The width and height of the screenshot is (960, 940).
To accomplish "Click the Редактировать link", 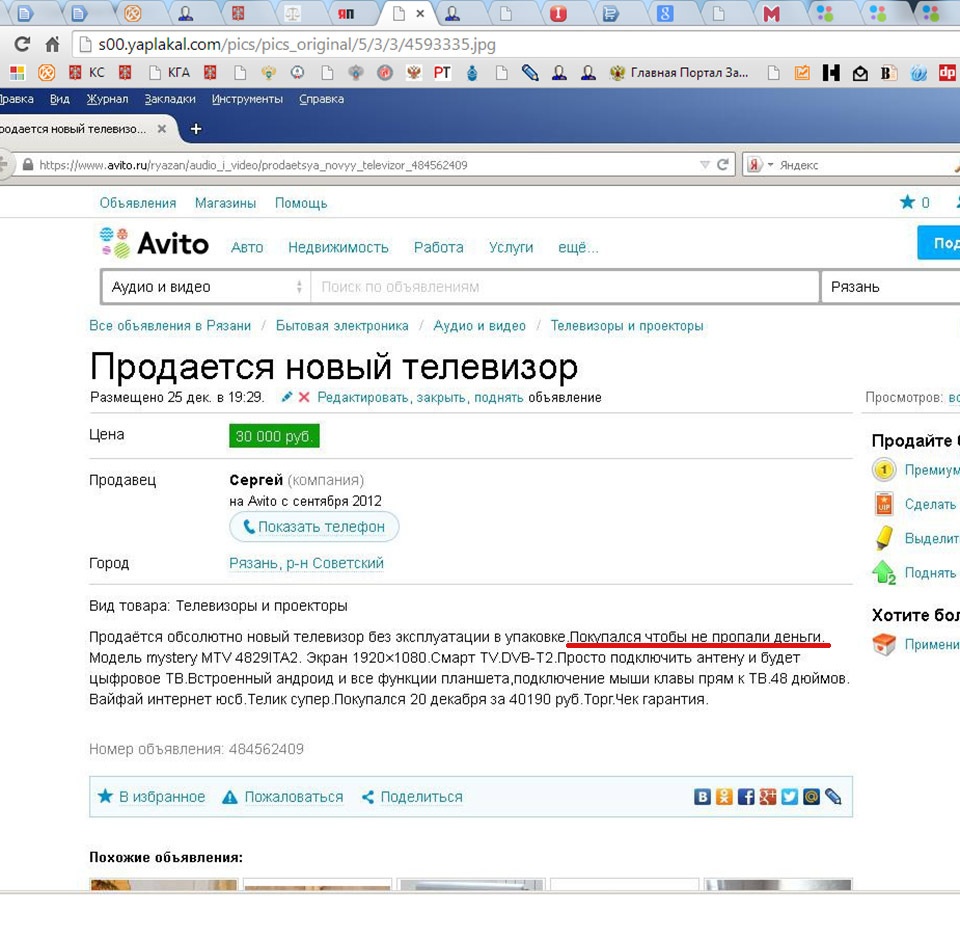I will 364,397.
